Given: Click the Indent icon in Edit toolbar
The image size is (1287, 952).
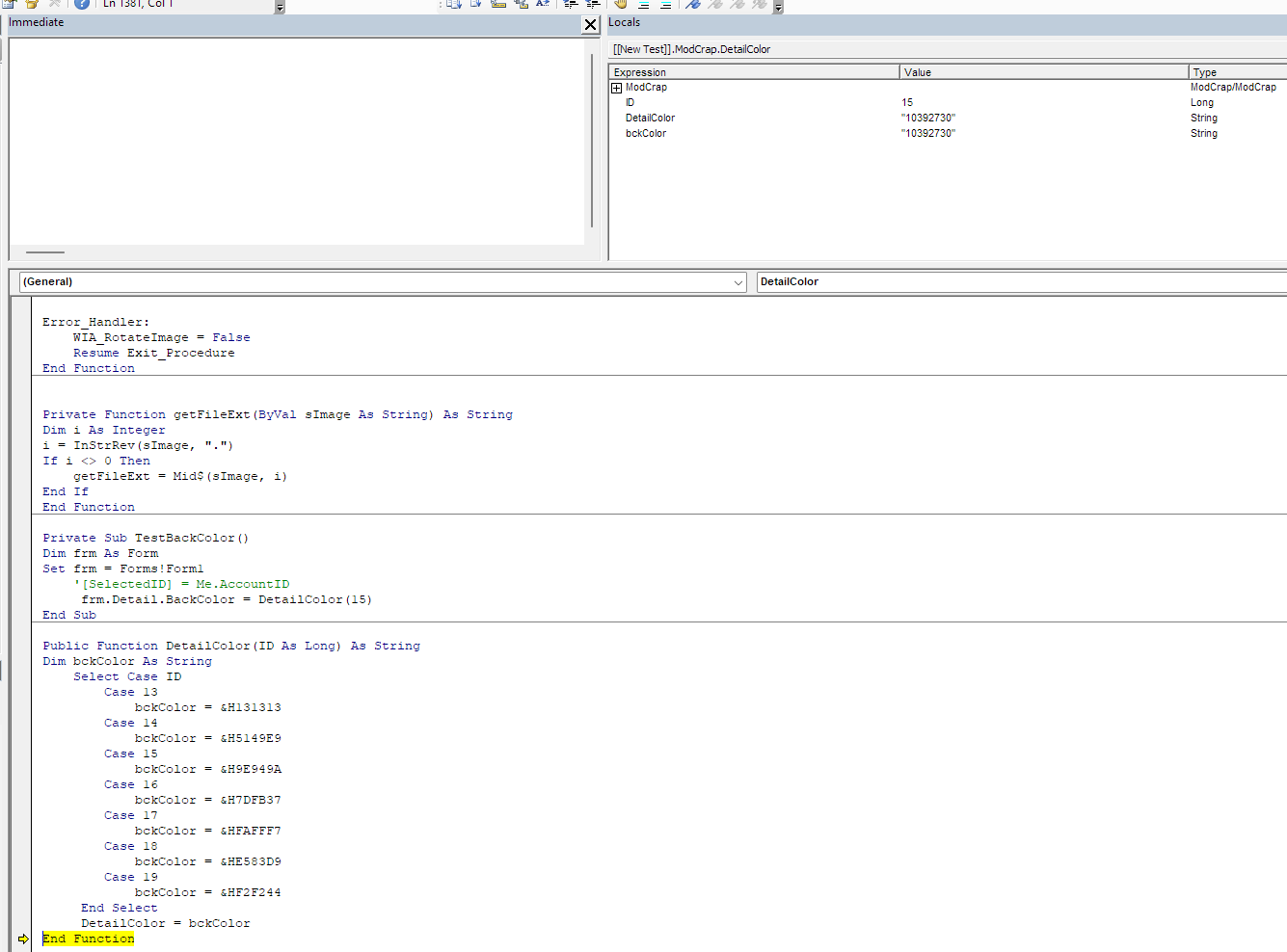Looking at the screenshot, I should point(571,4).
